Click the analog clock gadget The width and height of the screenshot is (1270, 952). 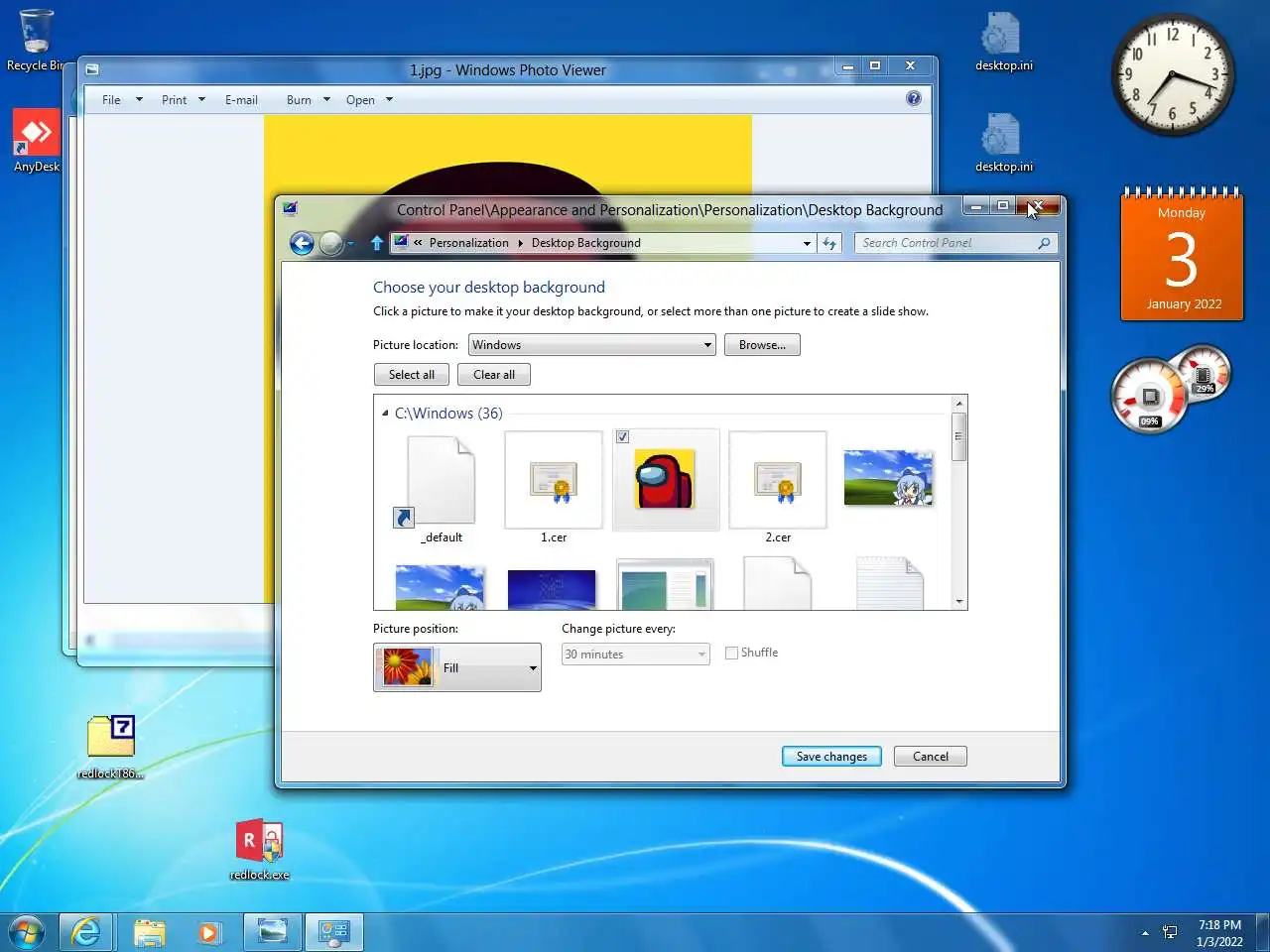(1172, 75)
